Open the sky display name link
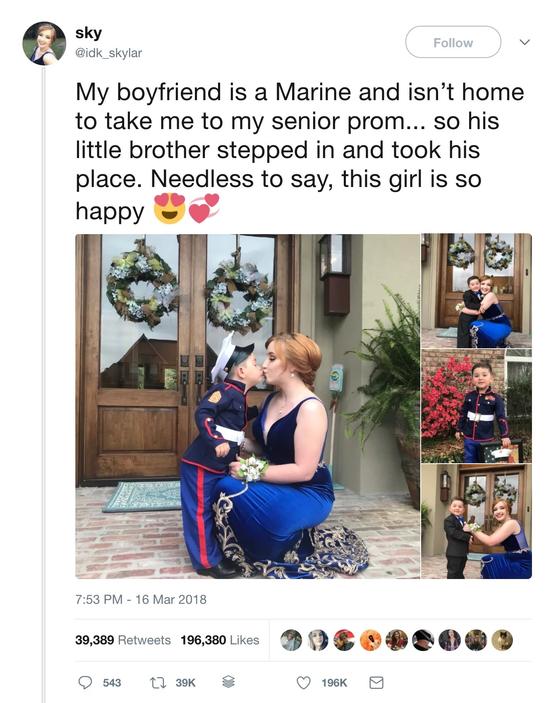 click(x=88, y=33)
